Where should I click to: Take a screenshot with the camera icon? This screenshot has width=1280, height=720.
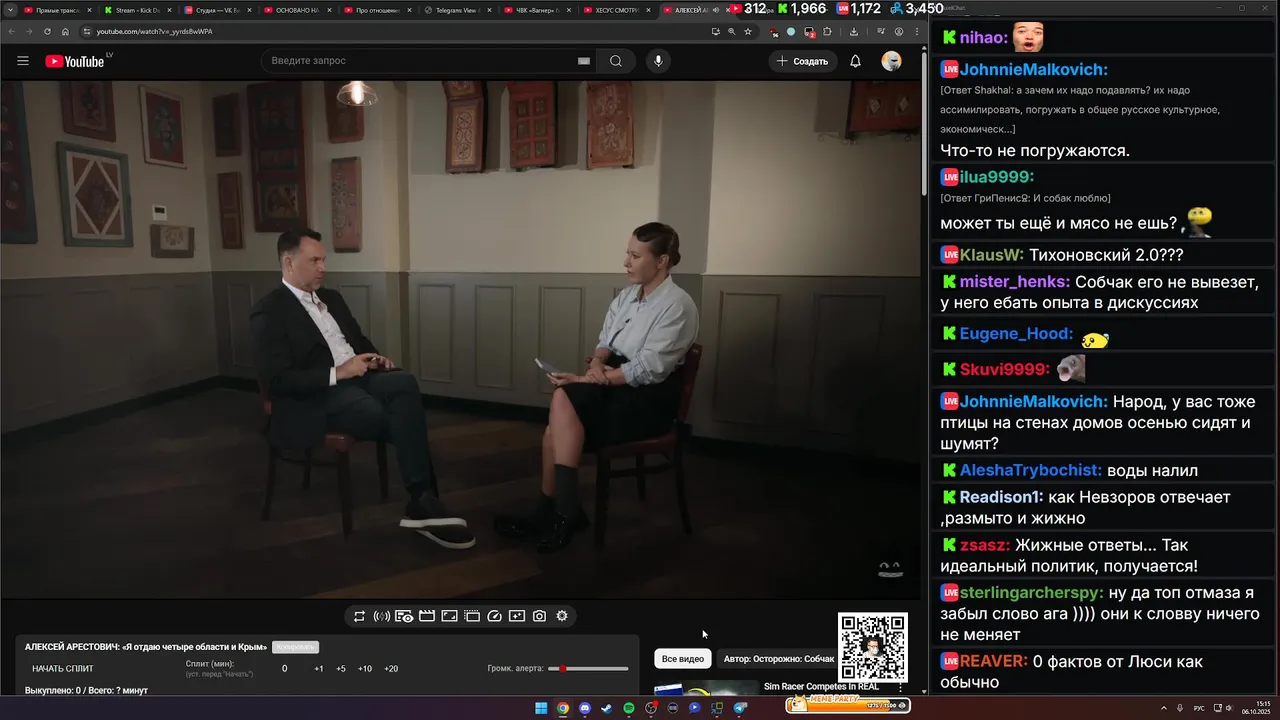pyautogui.click(x=539, y=616)
